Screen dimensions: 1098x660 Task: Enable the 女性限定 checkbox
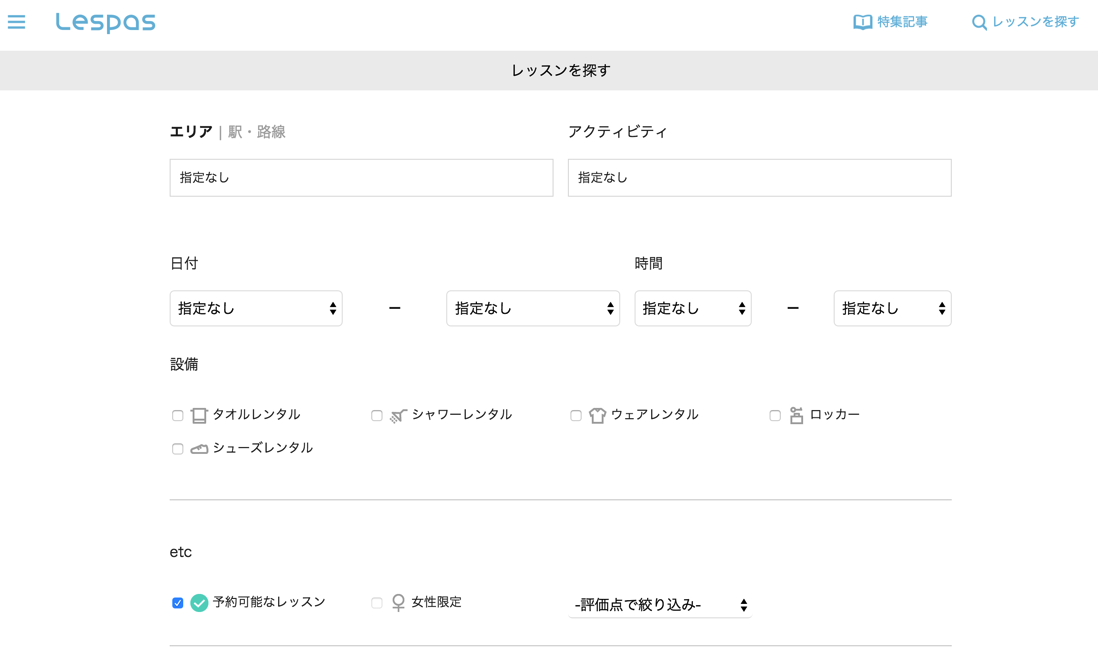click(377, 603)
